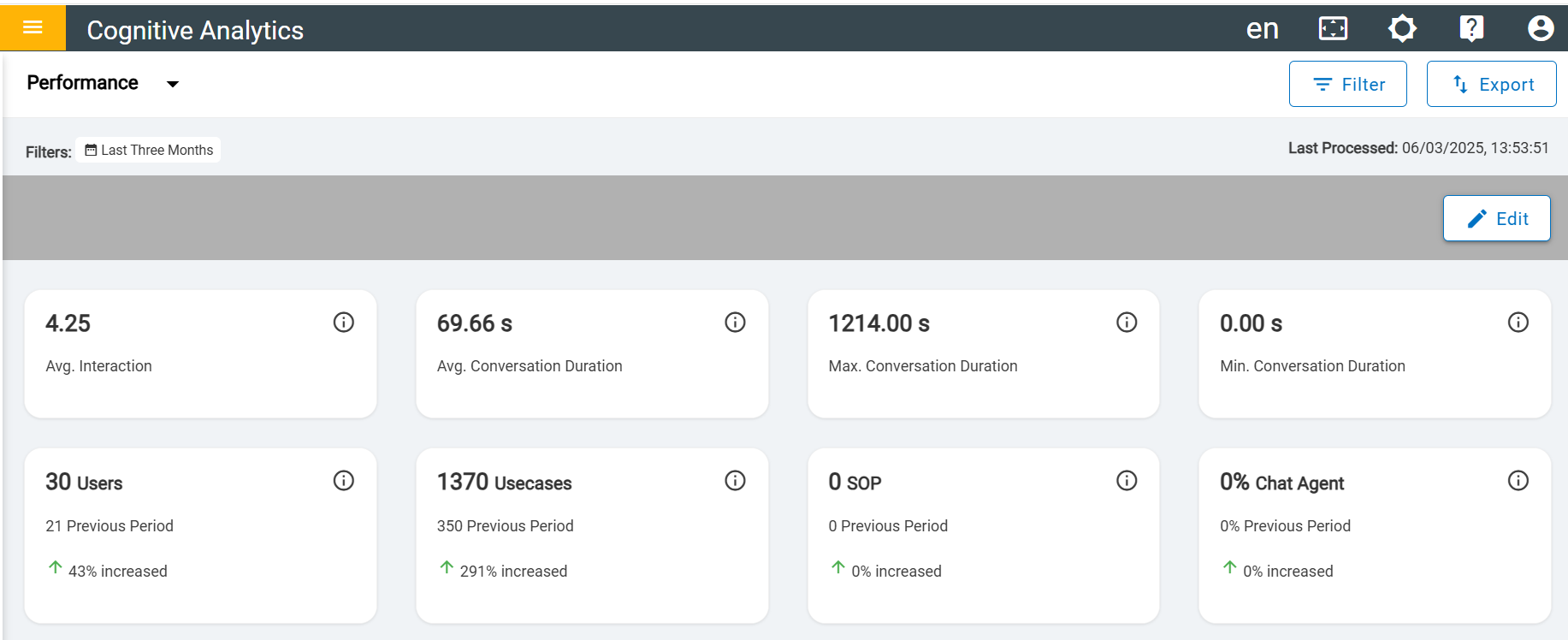Click the Cognitive Analytics title

click(x=195, y=30)
